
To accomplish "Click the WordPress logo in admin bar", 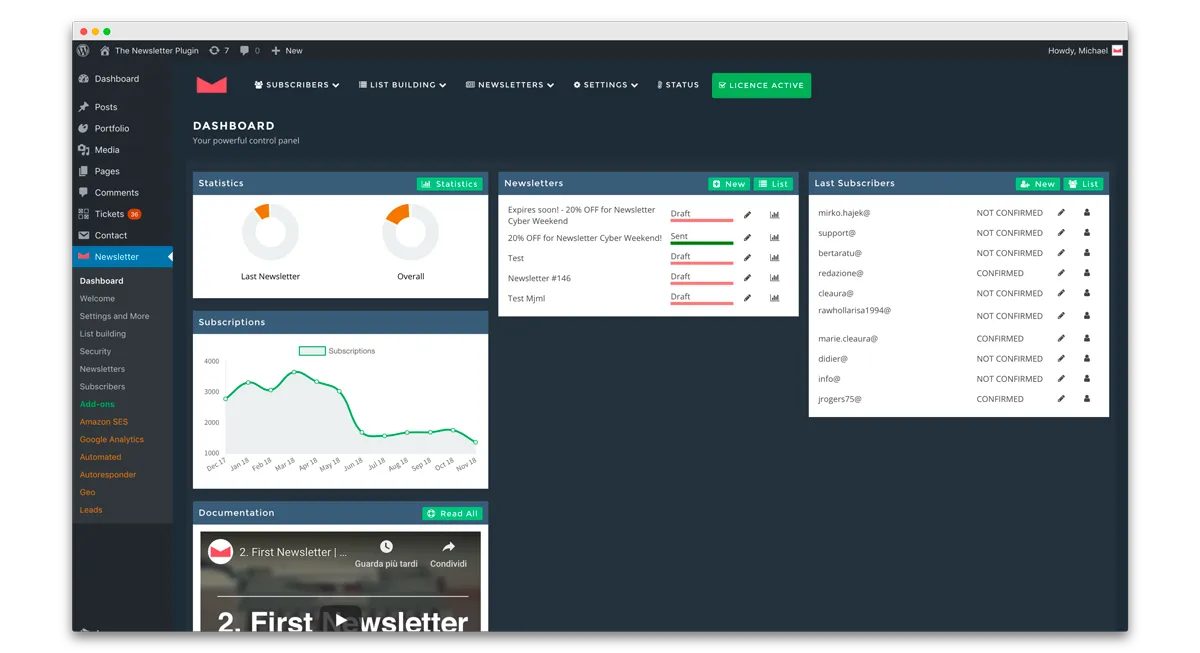I will 83,50.
